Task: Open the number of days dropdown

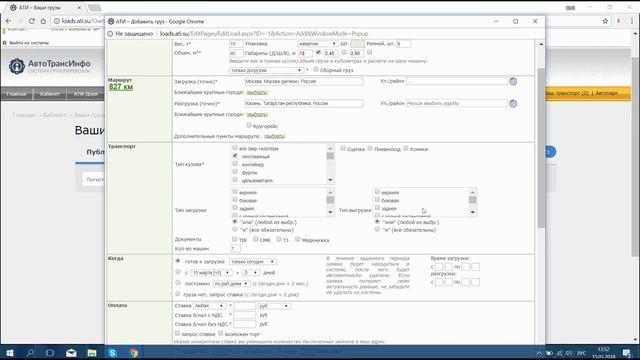Action: coord(251,272)
